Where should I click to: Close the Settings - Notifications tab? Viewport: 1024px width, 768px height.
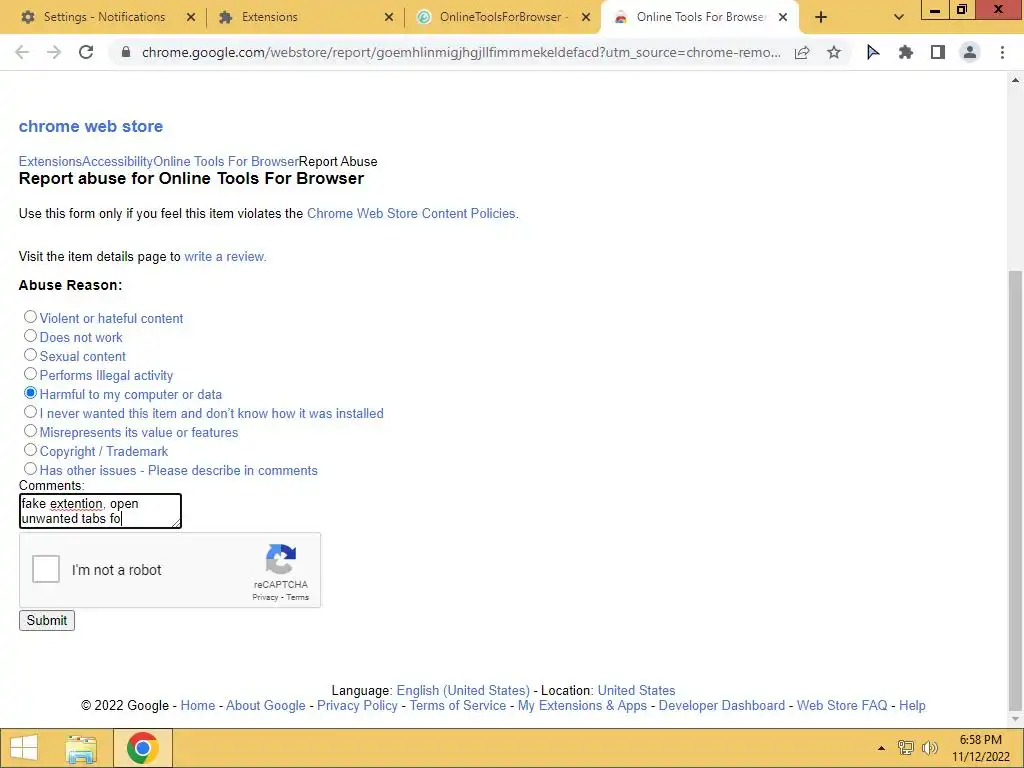point(191,17)
